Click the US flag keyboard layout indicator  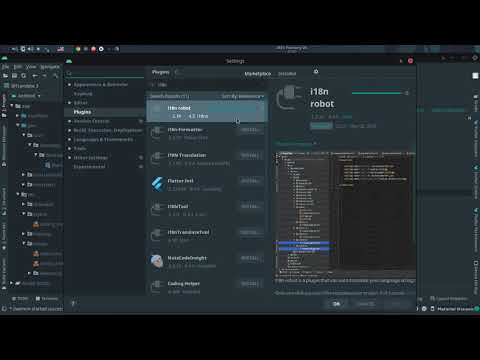60,49
